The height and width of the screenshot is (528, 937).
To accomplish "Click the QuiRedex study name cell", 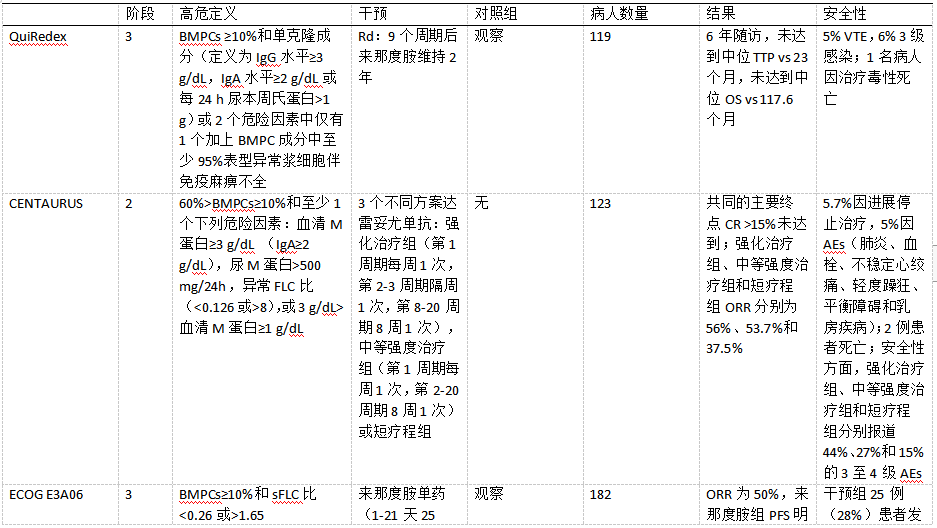I will point(38,37).
